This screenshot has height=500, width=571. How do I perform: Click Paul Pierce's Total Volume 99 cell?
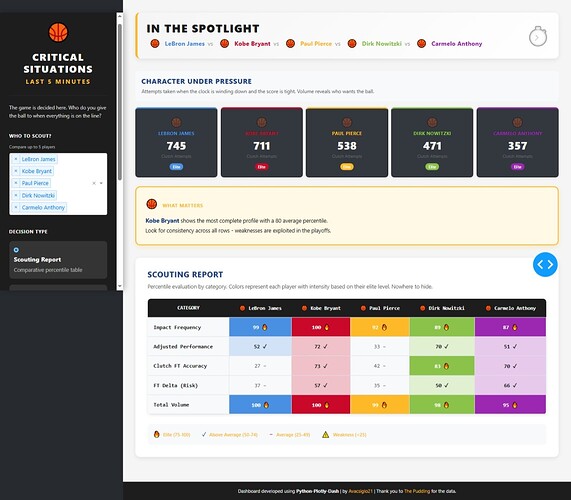[x=380, y=405]
